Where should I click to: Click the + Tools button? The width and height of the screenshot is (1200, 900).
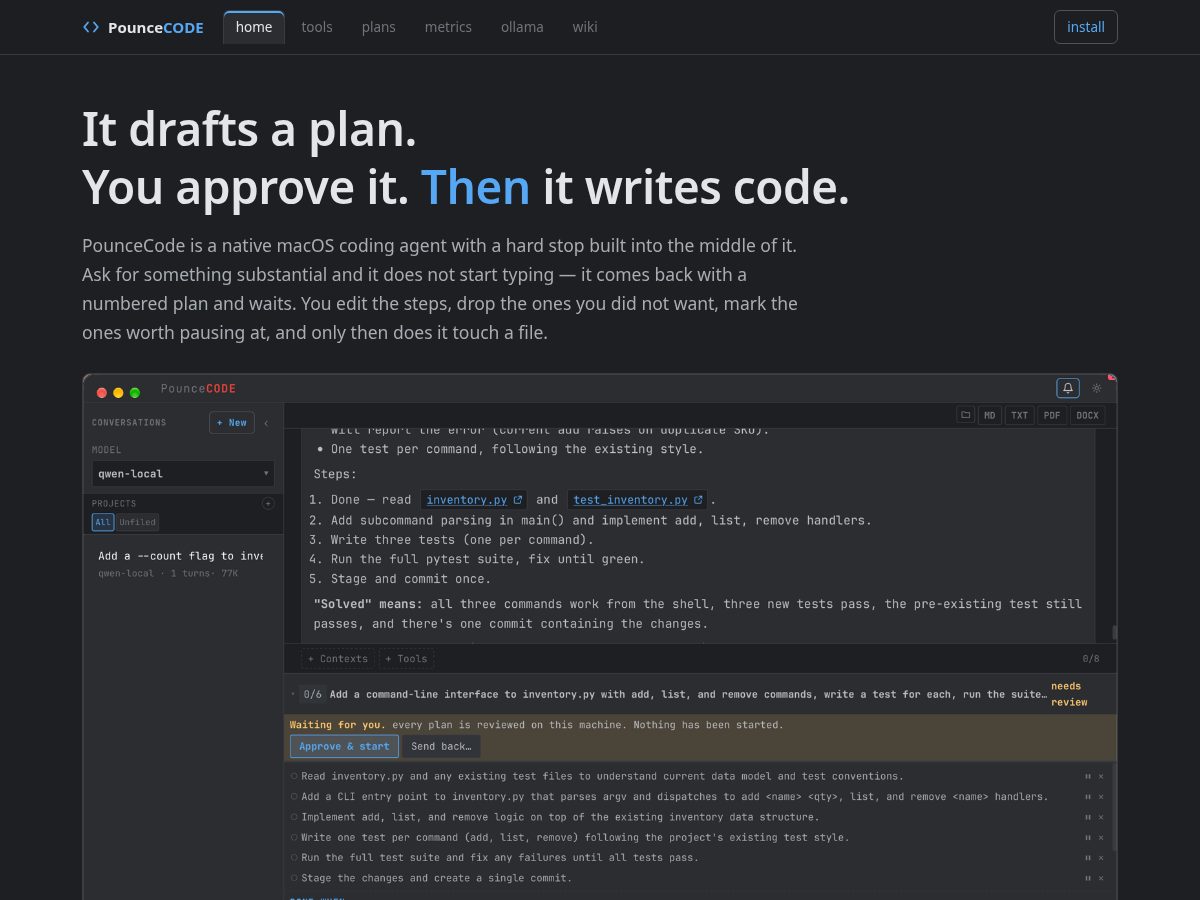(x=406, y=659)
